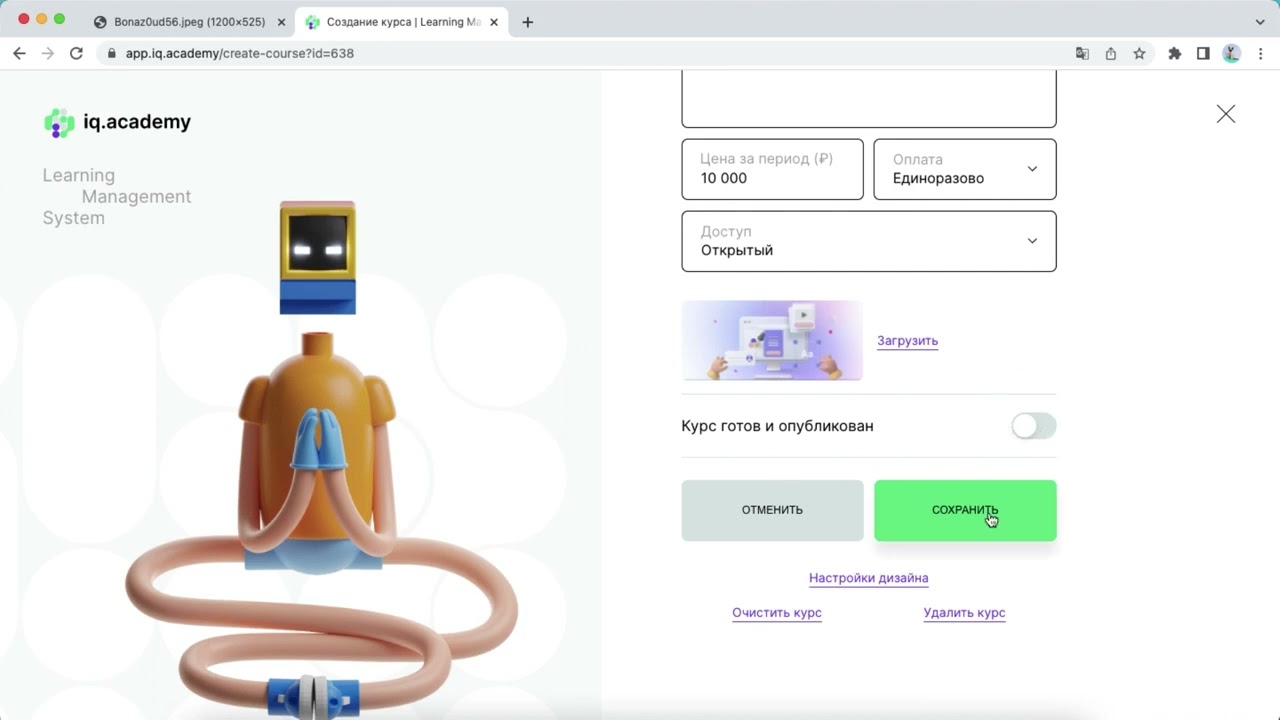Click the Цена за период field
This screenshot has width=1280, height=720.
click(772, 169)
